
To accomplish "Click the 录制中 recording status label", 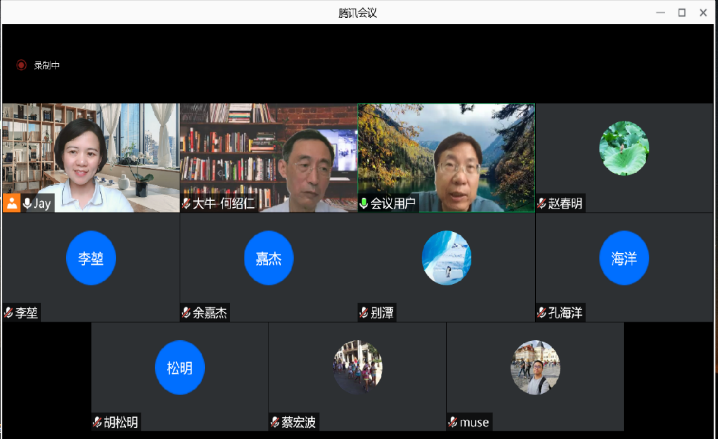I will pos(47,65).
